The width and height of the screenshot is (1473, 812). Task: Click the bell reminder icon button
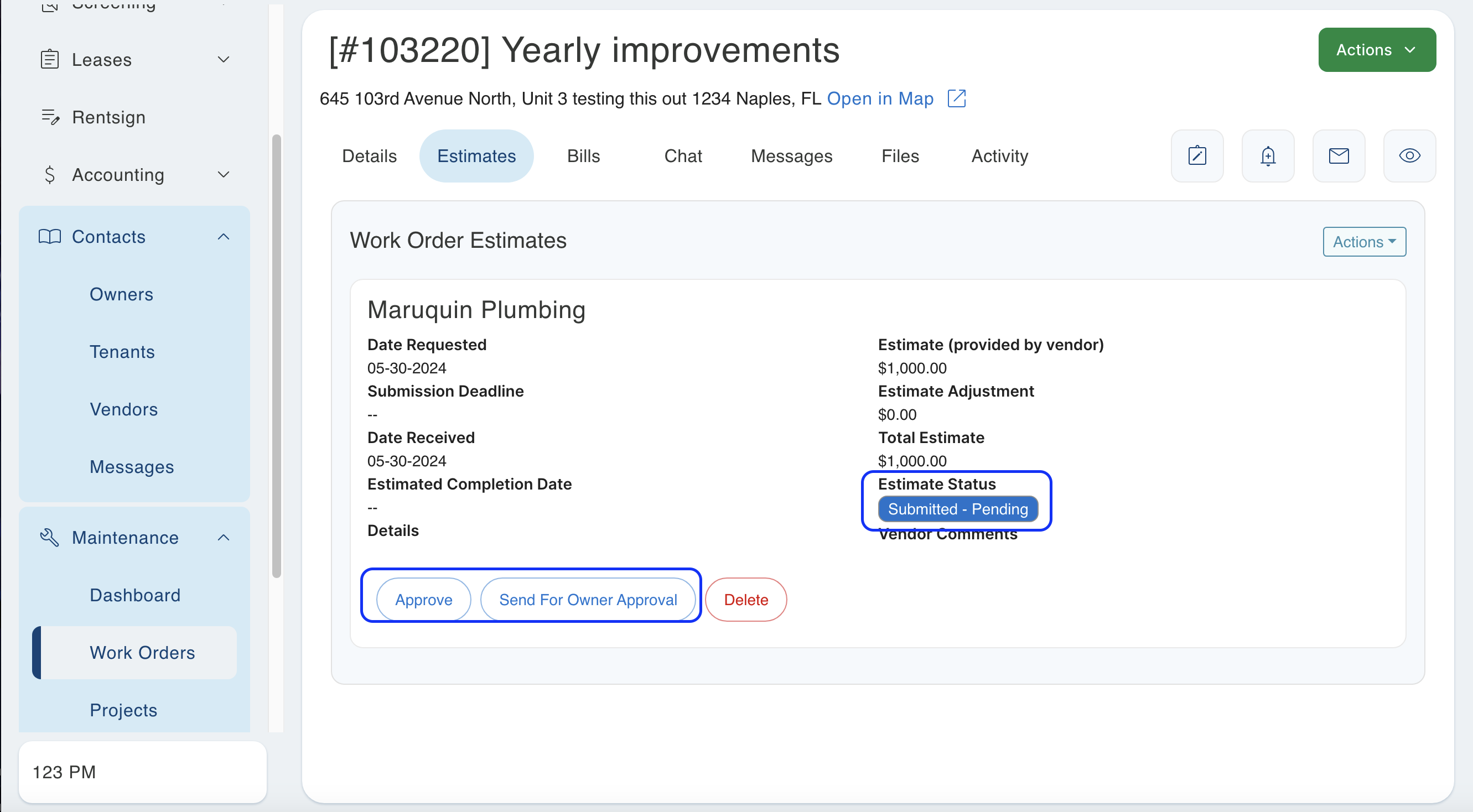click(1268, 155)
